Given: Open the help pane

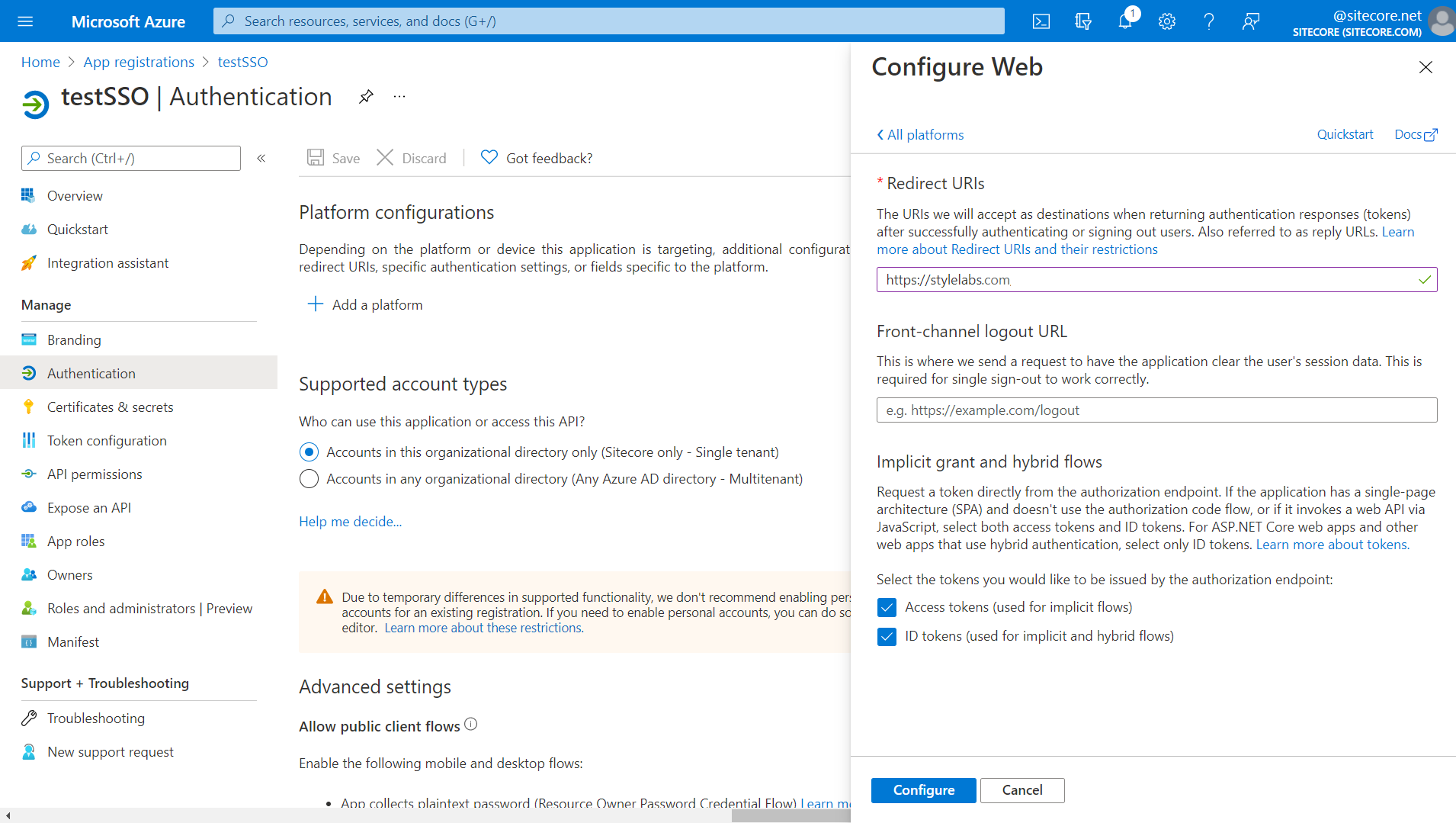Looking at the screenshot, I should click(1208, 21).
